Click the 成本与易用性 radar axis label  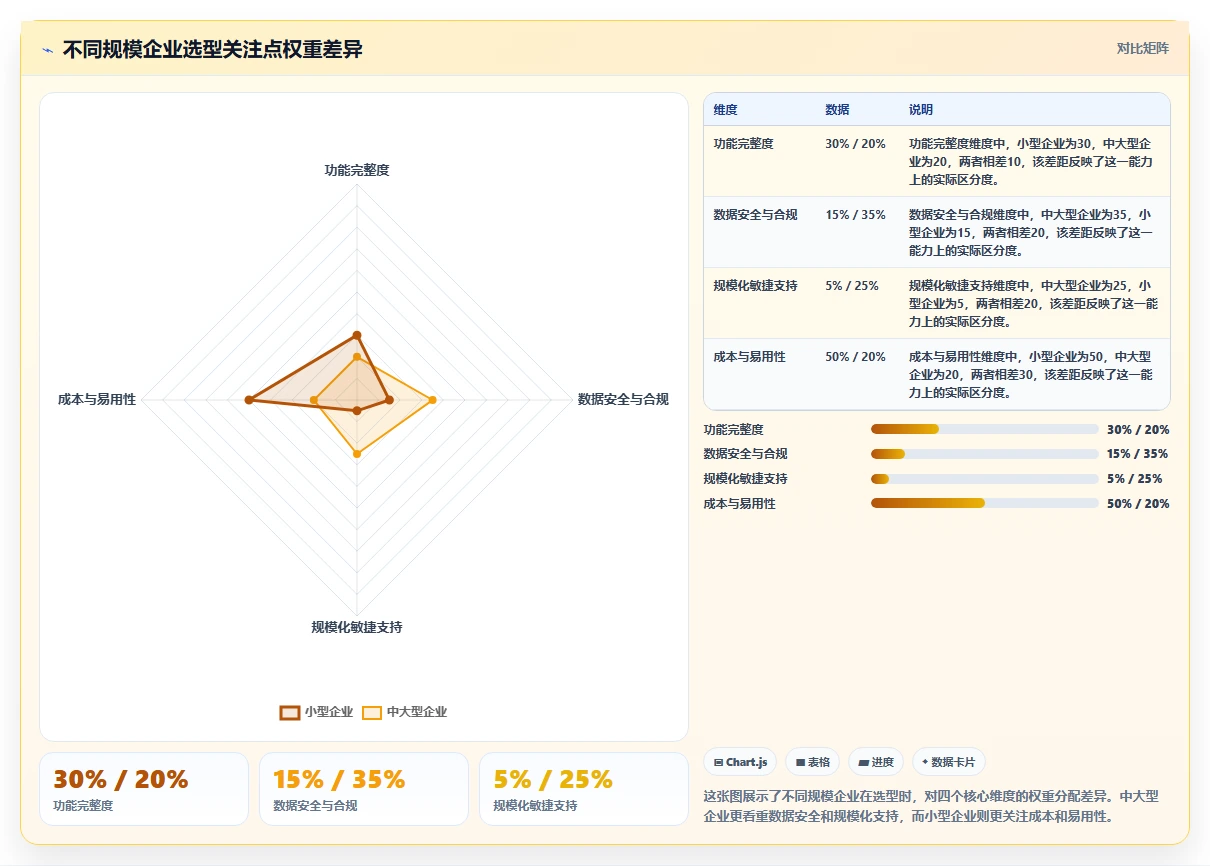pyautogui.click(x=97, y=399)
